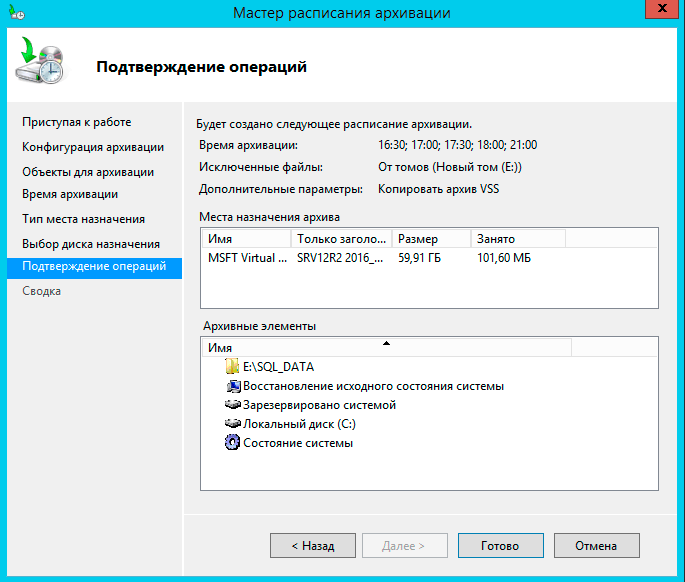Select the E:\SQL_DATA folder icon
The height and width of the screenshot is (582, 685).
tap(232, 366)
